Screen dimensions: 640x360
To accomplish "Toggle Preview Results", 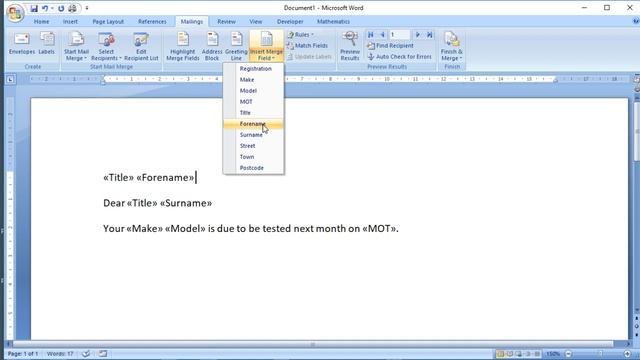I will point(350,46).
